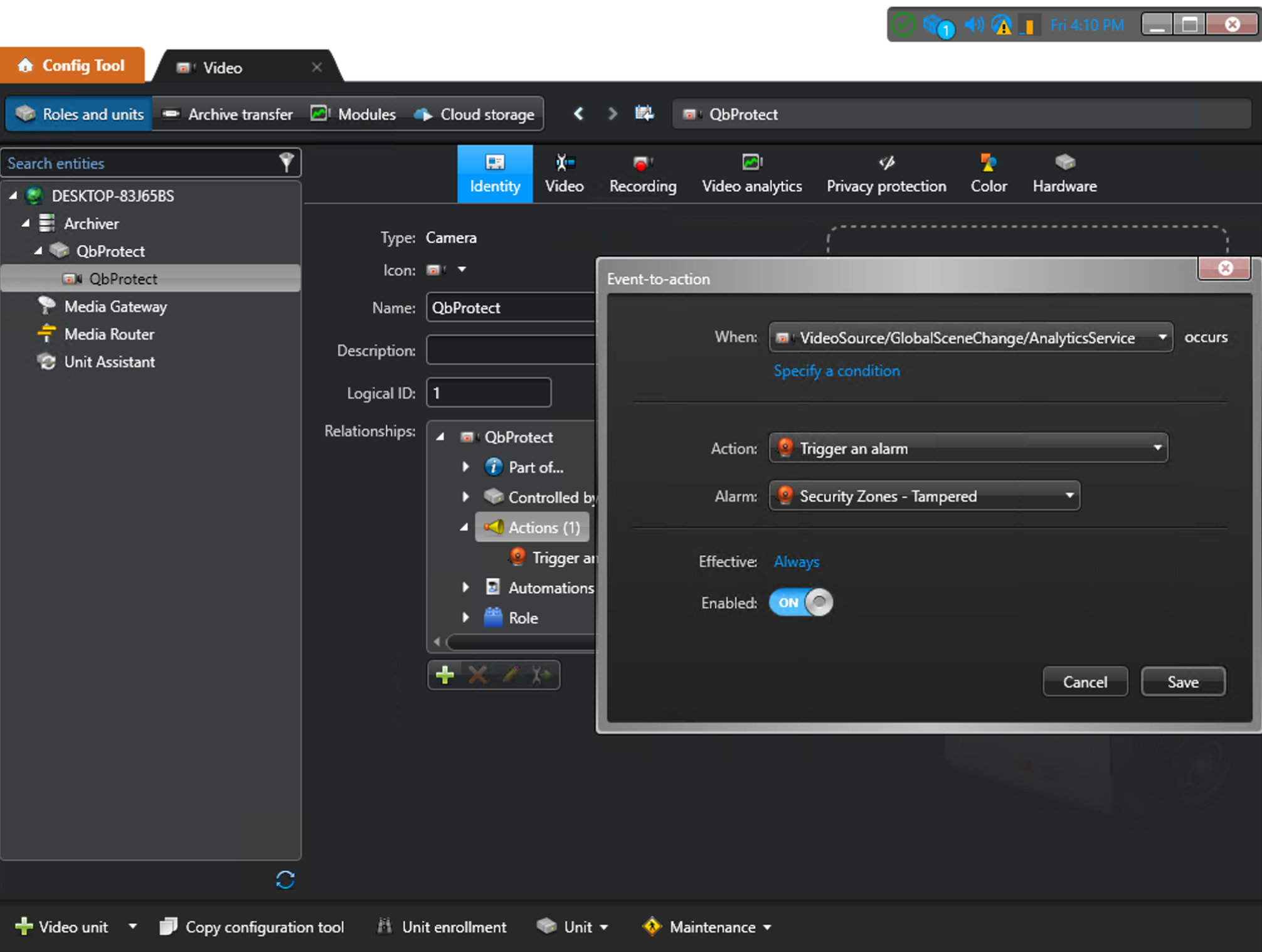The width and height of the screenshot is (1262, 952).
Task: Switch to the Color tab
Action: [989, 174]
